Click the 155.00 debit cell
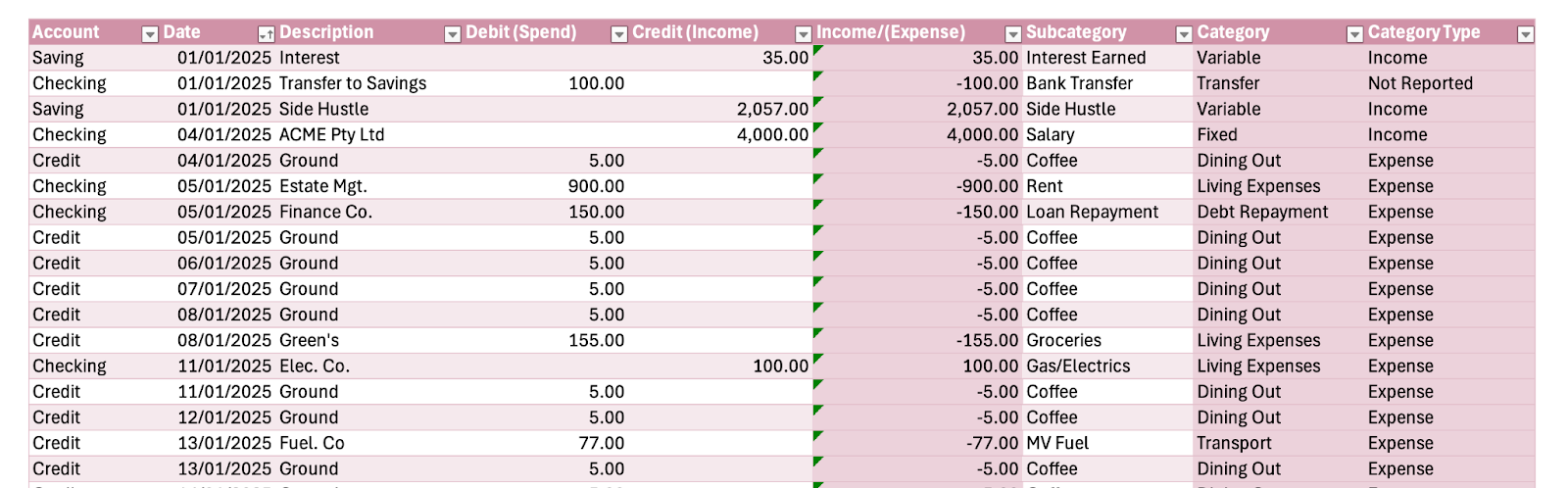 click(546, 340)
